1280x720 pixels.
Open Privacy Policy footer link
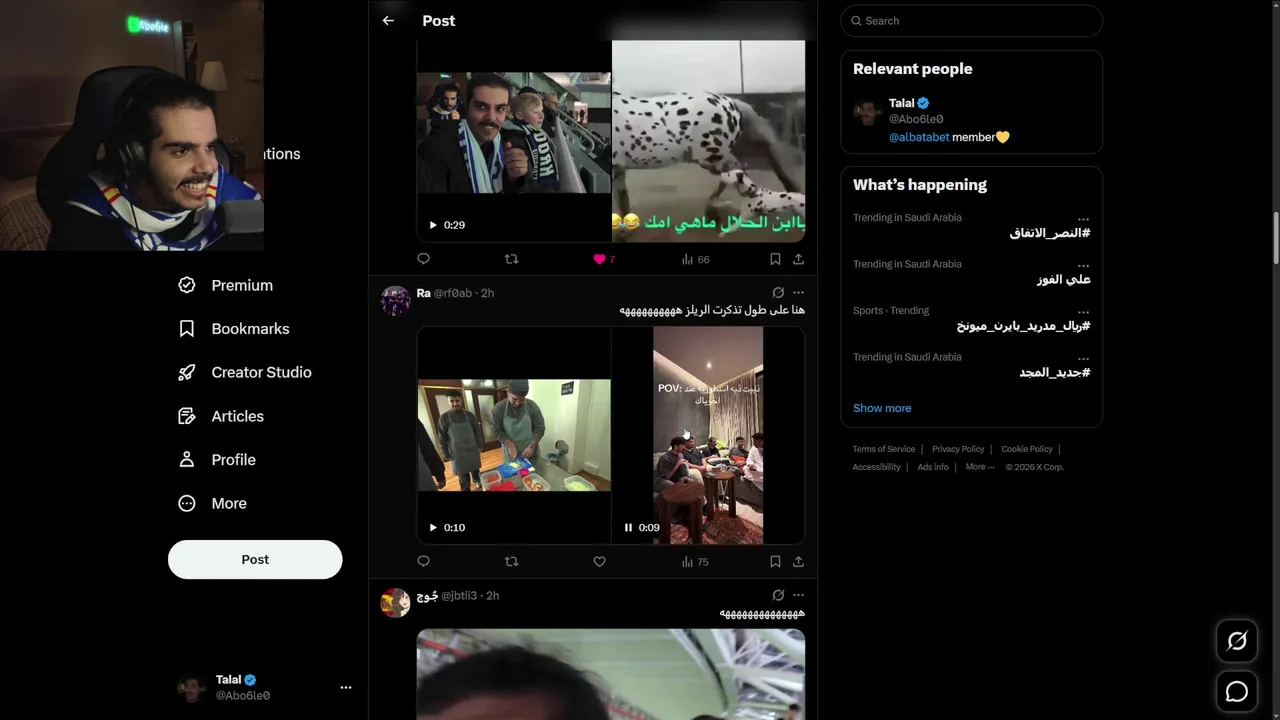click(958, 449)
